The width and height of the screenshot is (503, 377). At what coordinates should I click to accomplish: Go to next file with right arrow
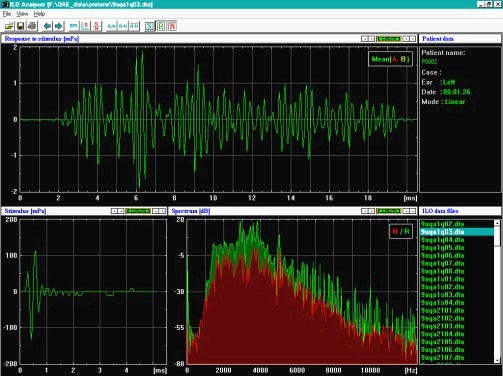tap(58, 26)
